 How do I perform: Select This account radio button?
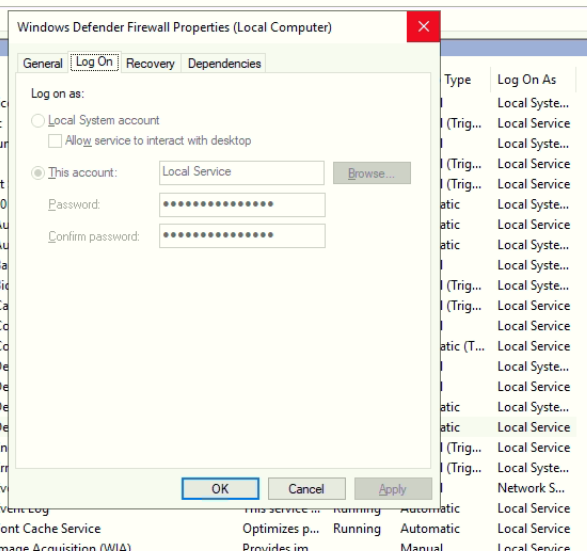click(x=38, y=173)
